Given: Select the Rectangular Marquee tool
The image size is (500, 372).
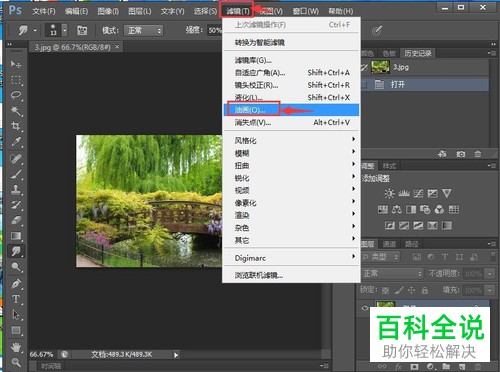Looking at the screenshot, I should pyautogui.click(x=16, y=80).
